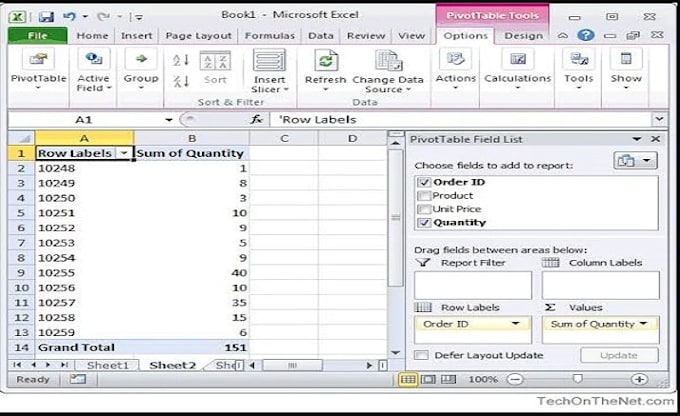Click the Excel Help question mark icon
Viewport: 680px width, 416px height.
tap(585, 35)
